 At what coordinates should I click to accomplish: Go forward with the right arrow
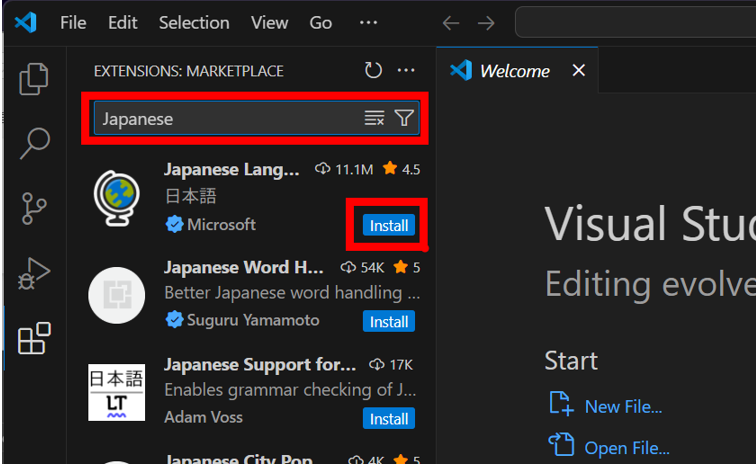pos(486,23)
